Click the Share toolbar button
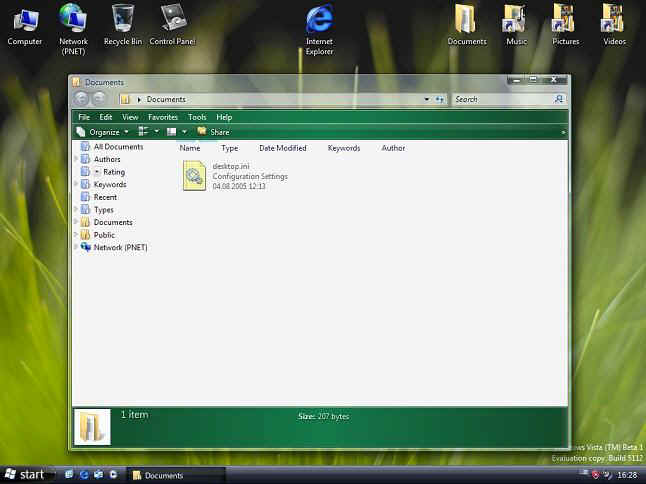The width and height of the screenshot is (646, 484). coord(213,132)
